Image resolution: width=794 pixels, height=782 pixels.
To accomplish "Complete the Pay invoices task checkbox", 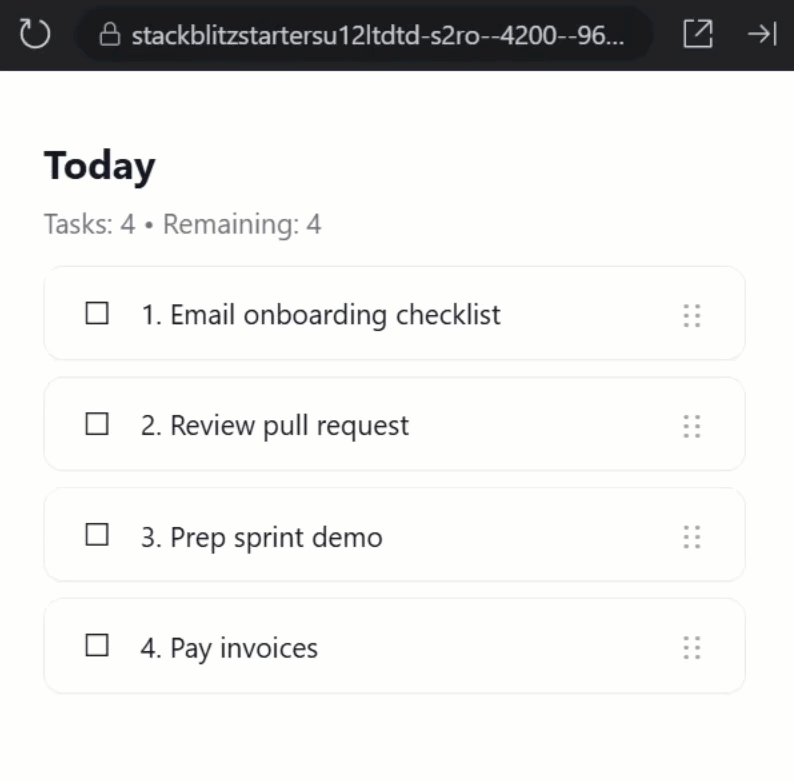I will pyautogui.click(x=97, y=647).
